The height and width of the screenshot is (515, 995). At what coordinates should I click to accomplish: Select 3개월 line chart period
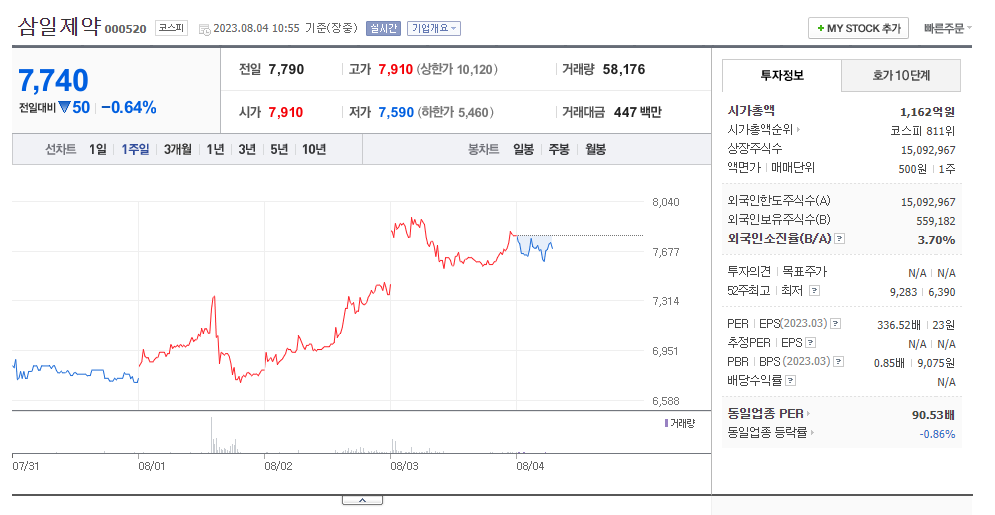pyautogui.click(x=178, y=149)
